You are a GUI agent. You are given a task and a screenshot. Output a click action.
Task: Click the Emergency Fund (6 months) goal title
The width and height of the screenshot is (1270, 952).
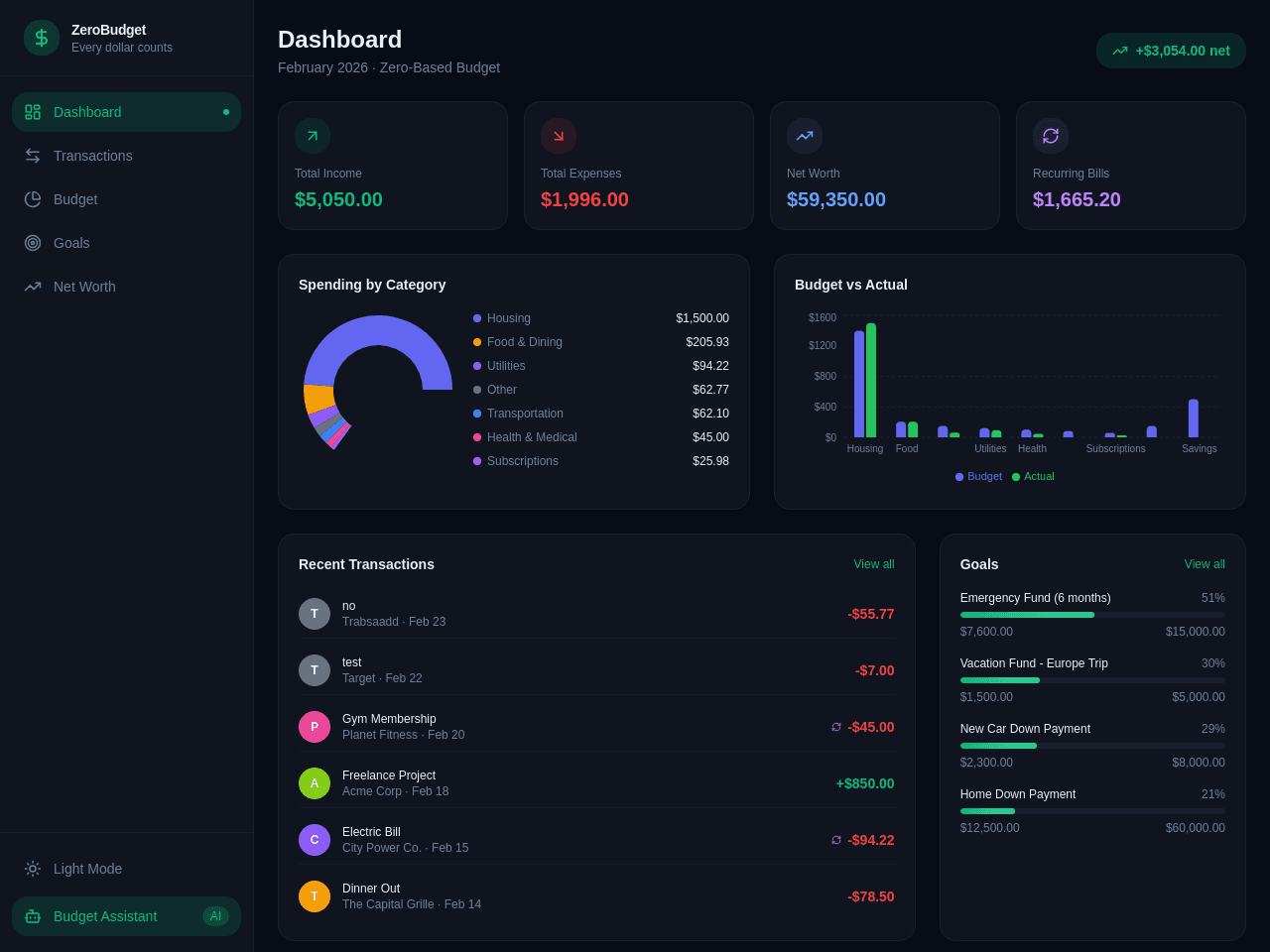tap(1035, 598)
